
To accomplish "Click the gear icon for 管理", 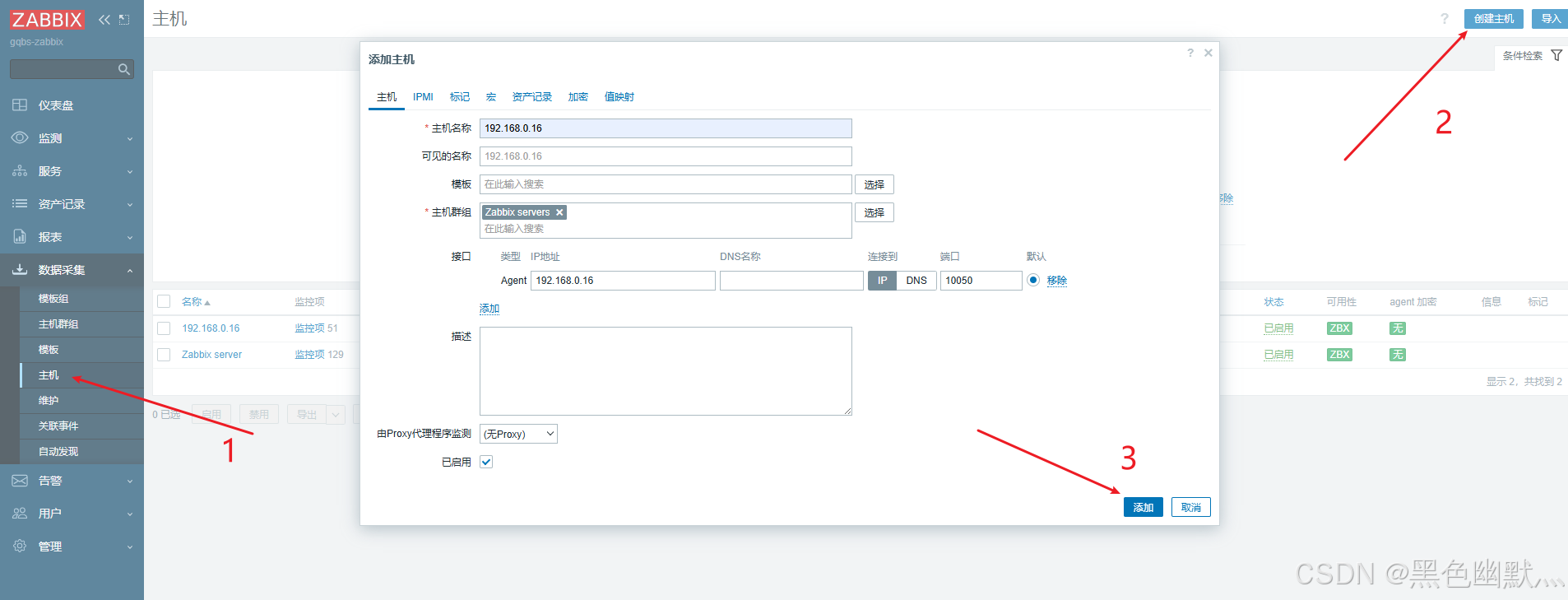I will click(20, 546).
